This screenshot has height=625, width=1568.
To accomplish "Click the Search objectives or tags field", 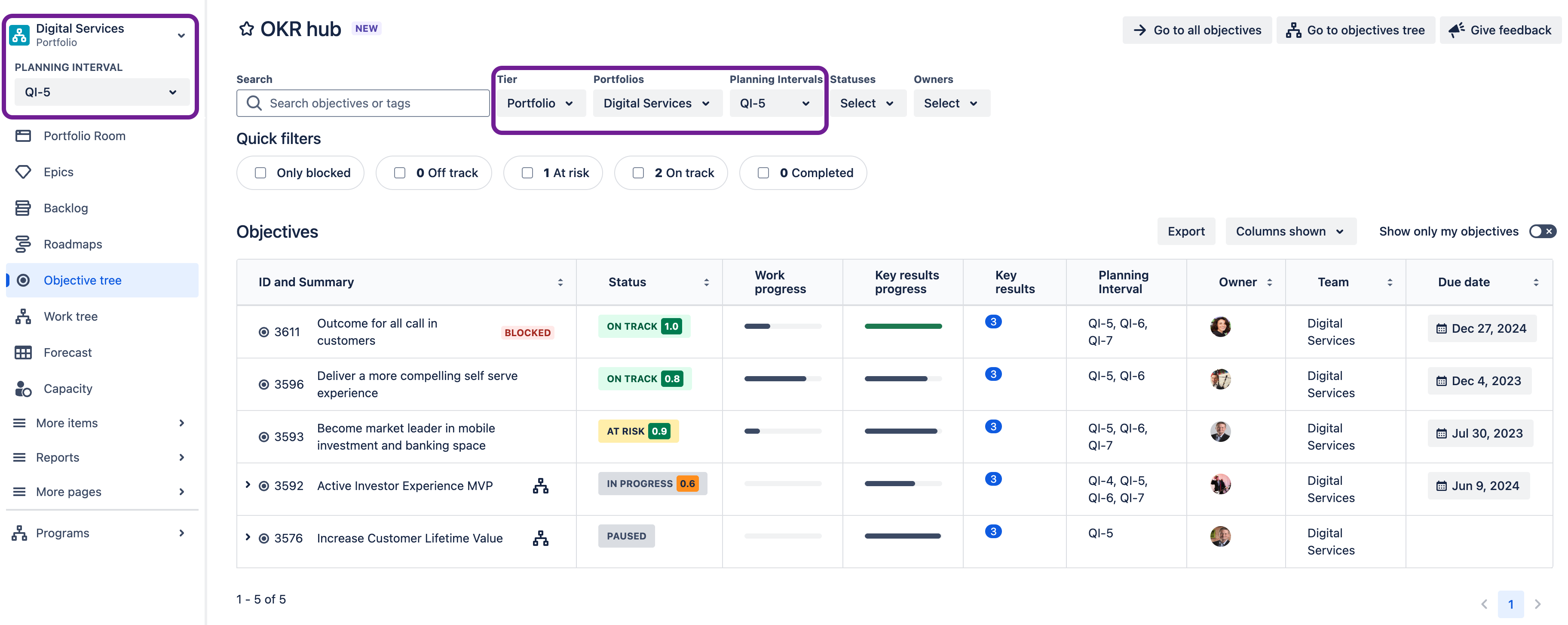I will pos(363,103).
